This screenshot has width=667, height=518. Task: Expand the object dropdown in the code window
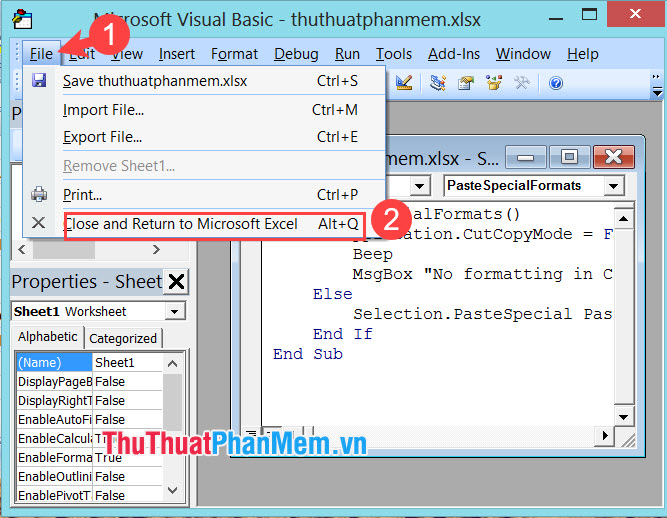tap(419, 186)
